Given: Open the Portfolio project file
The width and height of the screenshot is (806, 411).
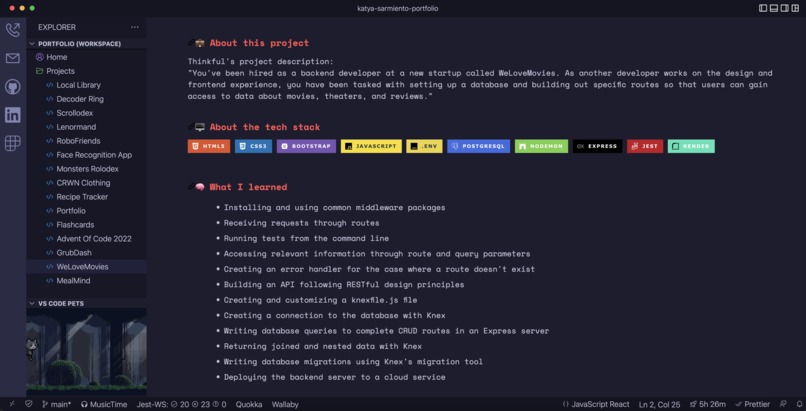Looking at the screenshot, I should pyautogui.click(x=86, y=211).
